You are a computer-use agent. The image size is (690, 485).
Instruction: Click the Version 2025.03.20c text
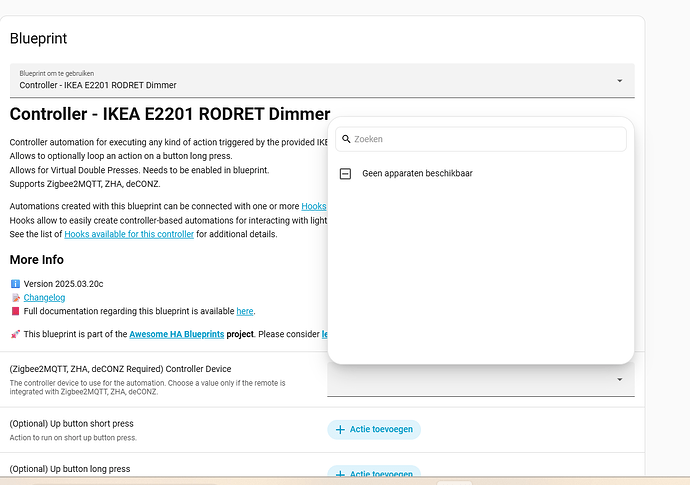point(63,284)
